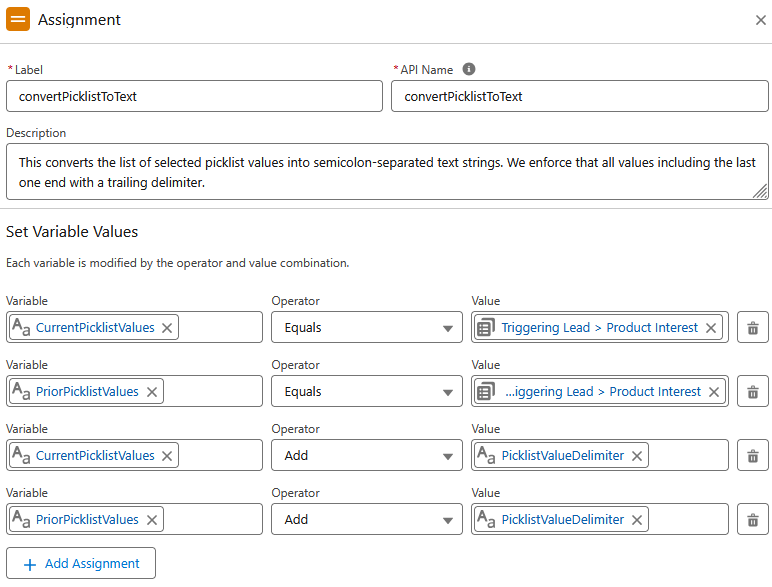Image resolution: width=772 pixels, height=587 pixels.
Task: Delete the second assignment row via trash
Action: coord(753,391)
